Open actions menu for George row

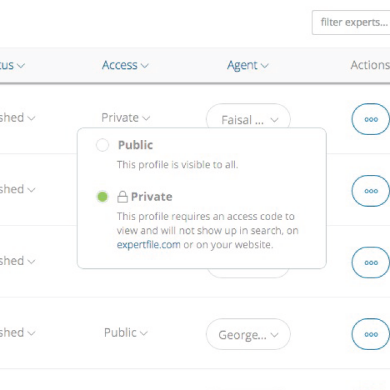(371, 334)
